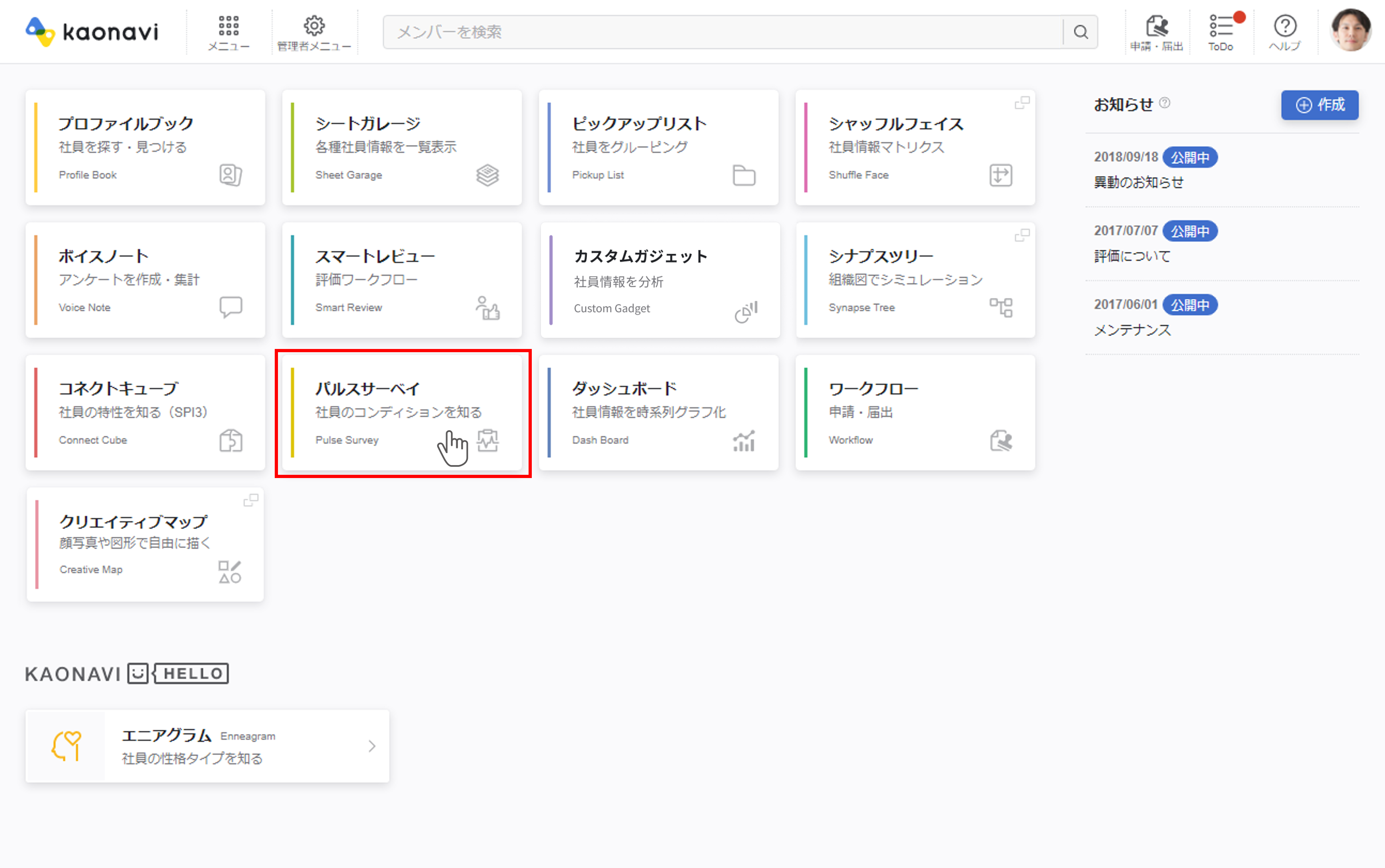Open the 申請・届出 header icon
This screenshot has height=868, width=1385.
coord(1157,27)
